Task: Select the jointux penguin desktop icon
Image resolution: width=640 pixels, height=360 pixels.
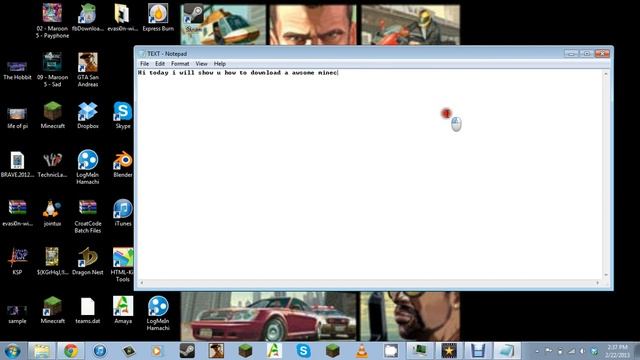Action: click(52, 213)
